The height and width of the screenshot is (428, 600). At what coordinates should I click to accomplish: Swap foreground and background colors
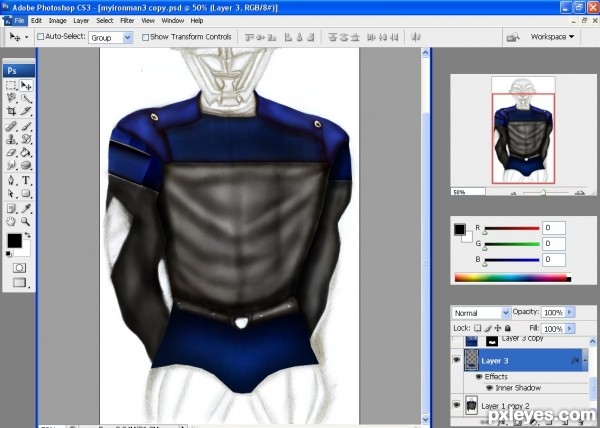tap(28, 235)
